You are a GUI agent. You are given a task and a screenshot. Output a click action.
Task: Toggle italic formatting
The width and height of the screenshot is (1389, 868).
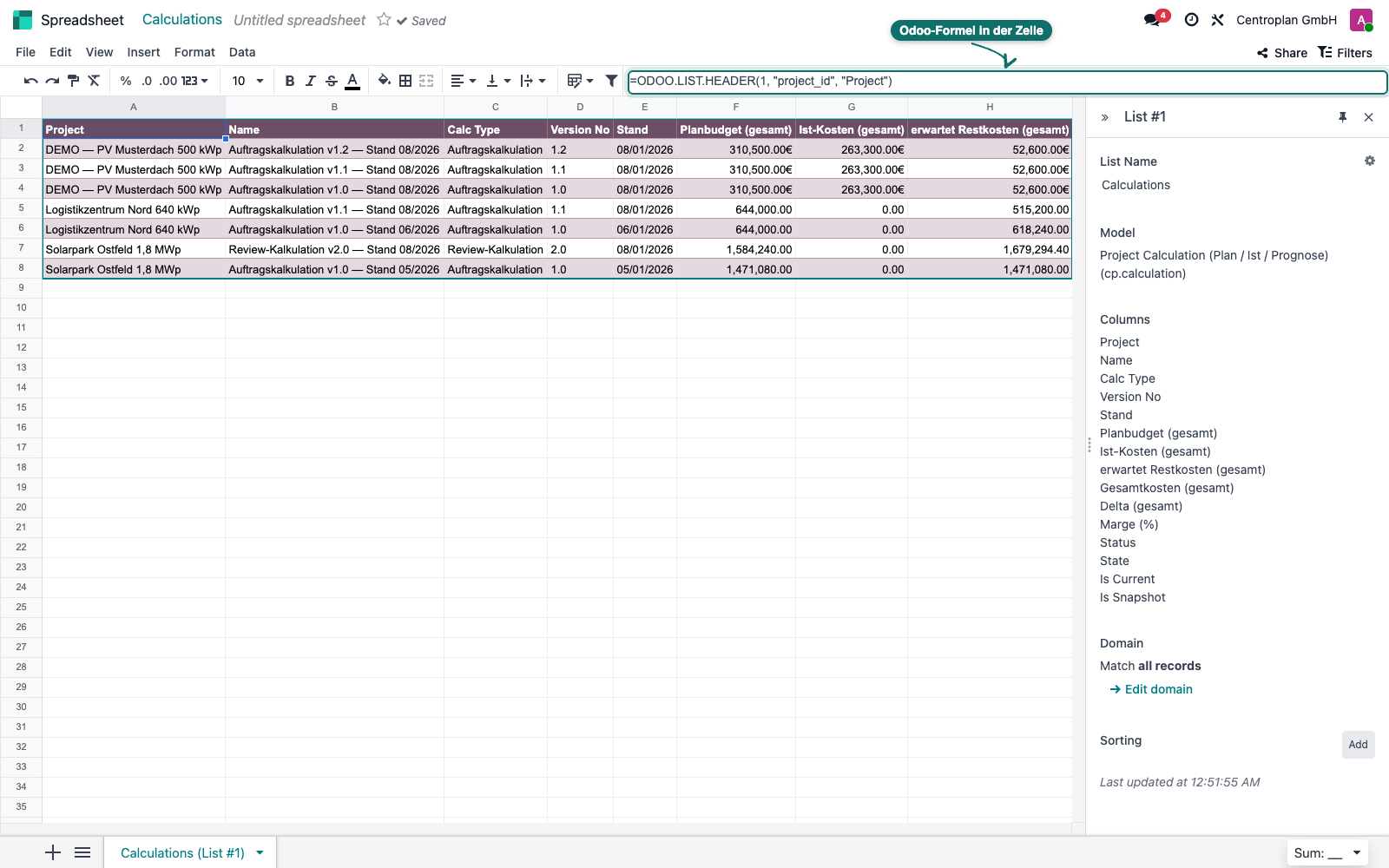click(310, 81)
